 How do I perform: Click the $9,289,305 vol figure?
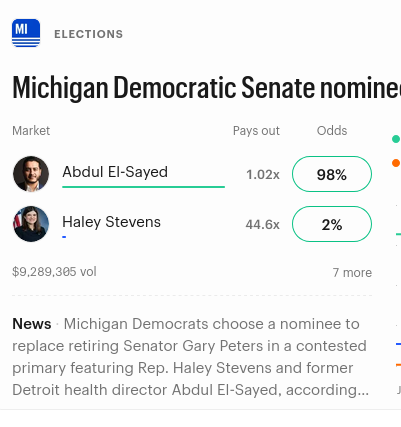54,272
